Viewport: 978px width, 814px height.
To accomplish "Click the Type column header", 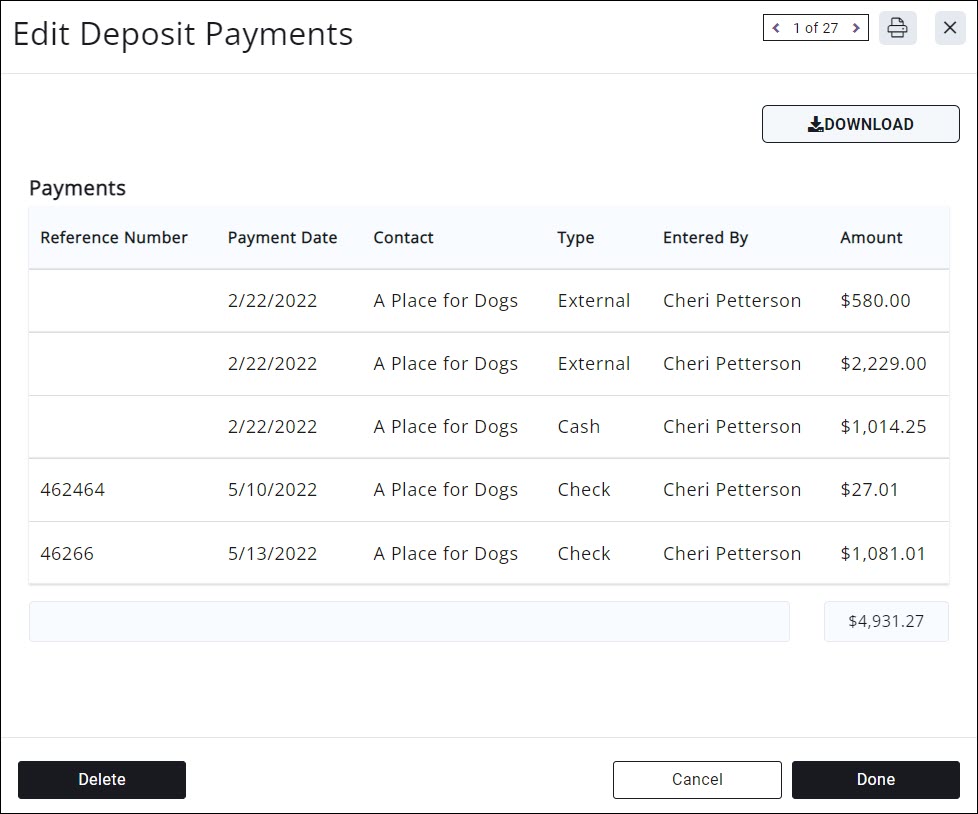I will [x=575, y=238].
